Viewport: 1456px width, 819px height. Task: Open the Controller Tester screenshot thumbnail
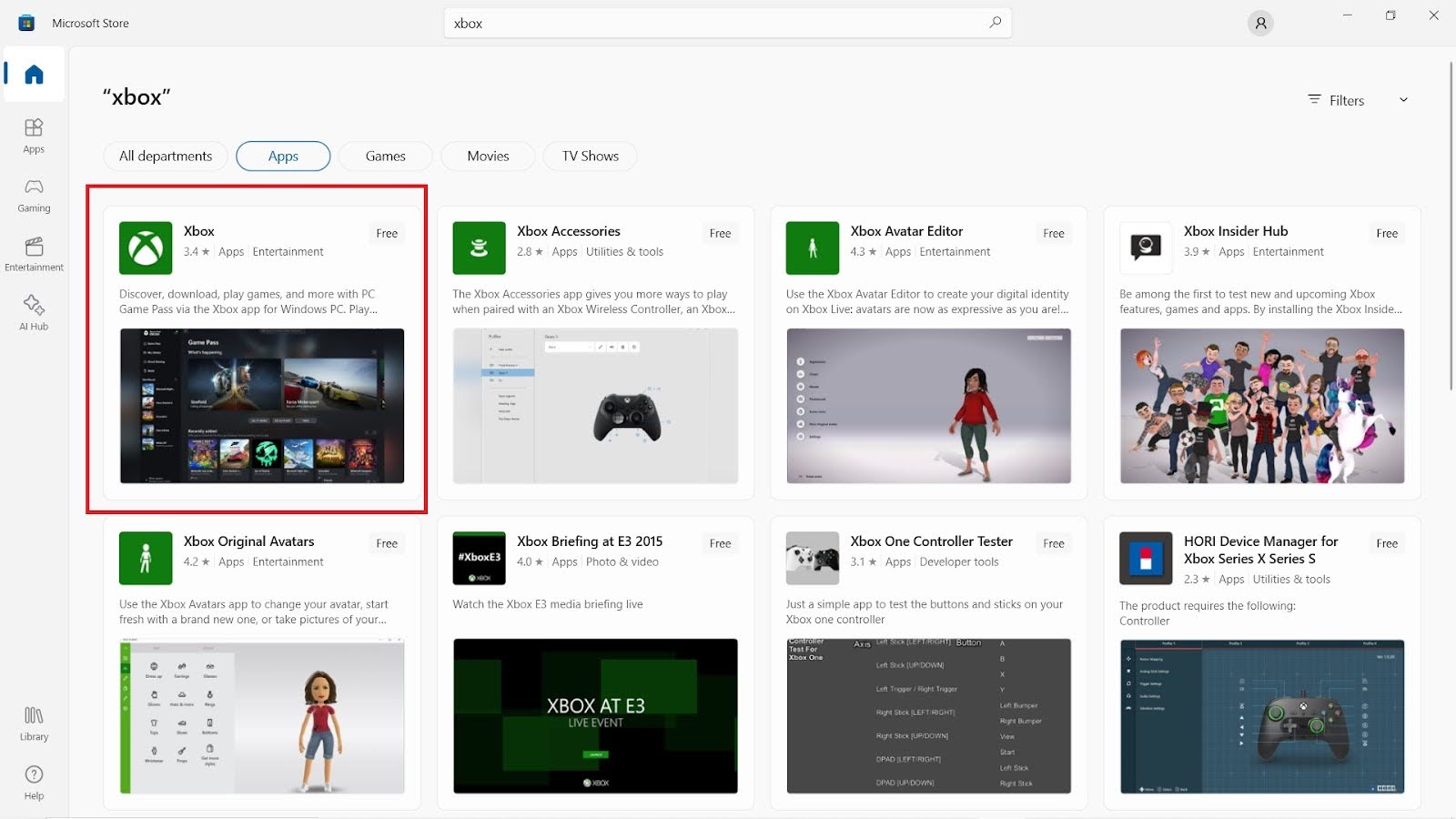click(929, 716)
